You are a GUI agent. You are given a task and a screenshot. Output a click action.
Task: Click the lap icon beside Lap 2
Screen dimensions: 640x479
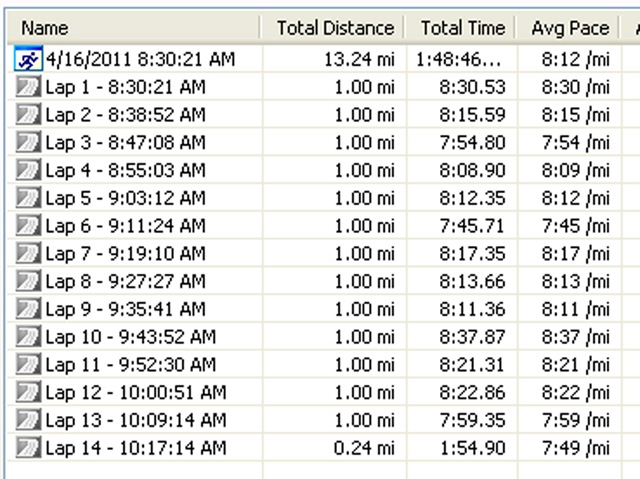coord(28,115)
